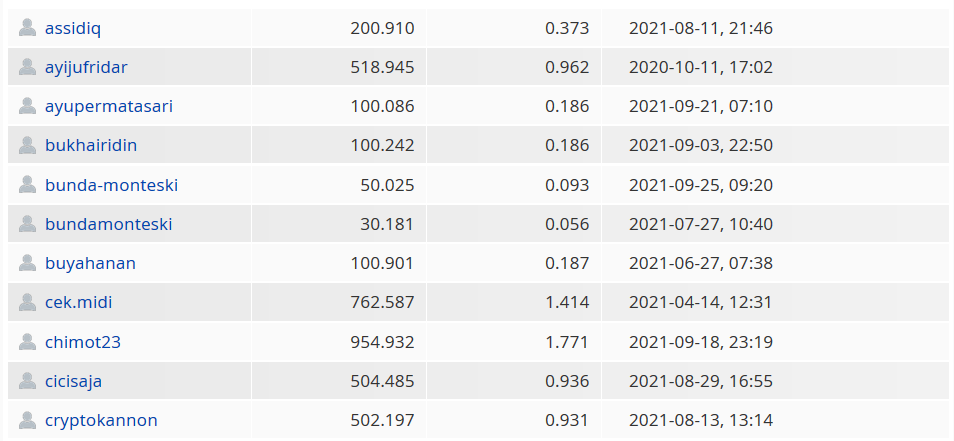954x441 pixels.
Task: Click the avatar icon beside bukhairidin
Action: 27,145
